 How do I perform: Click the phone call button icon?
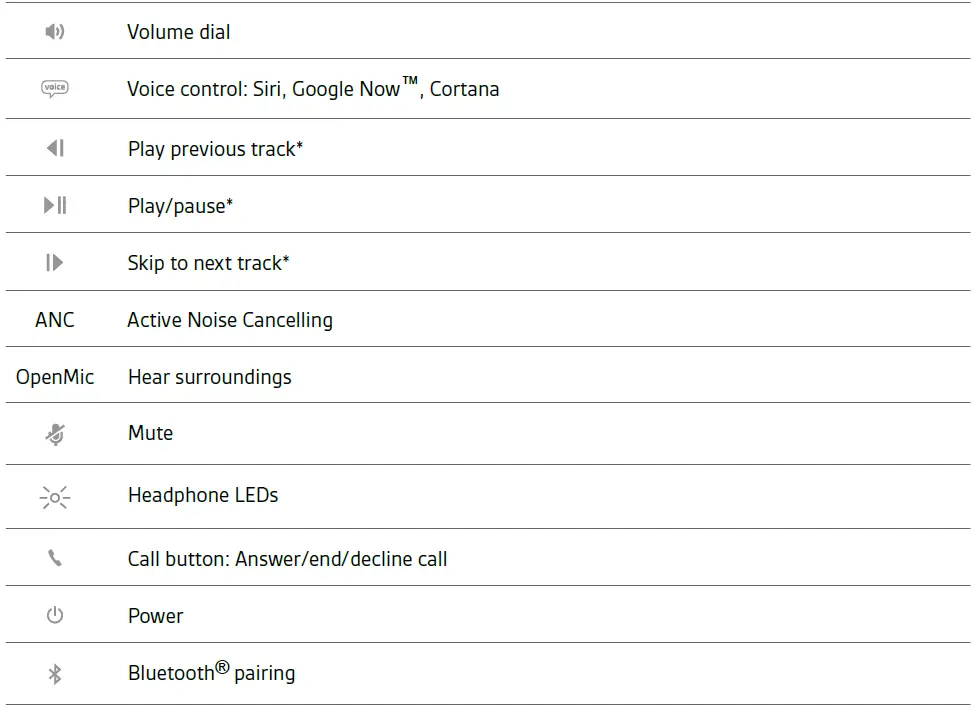[55, 558]
